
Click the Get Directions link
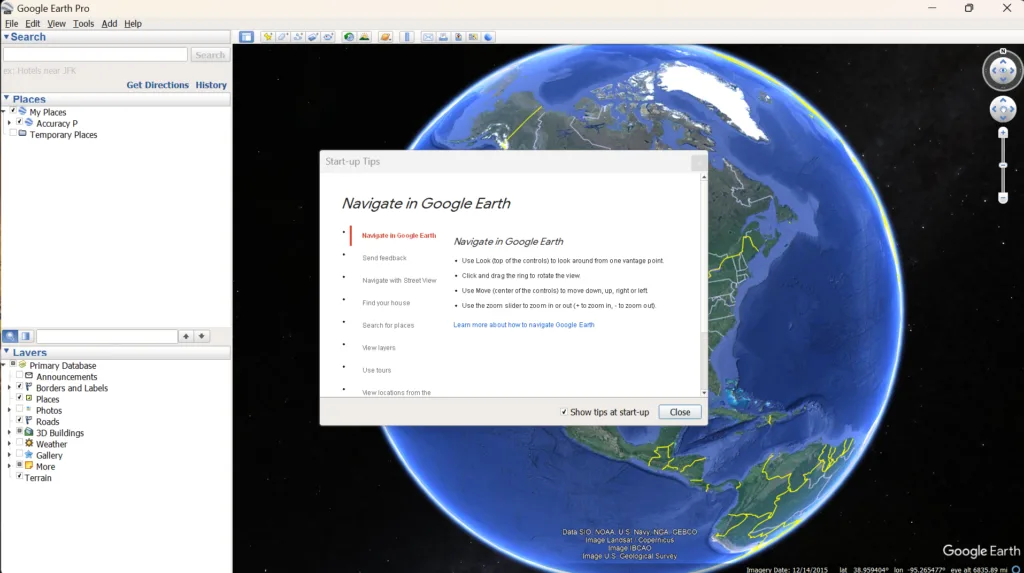(157, 85)
